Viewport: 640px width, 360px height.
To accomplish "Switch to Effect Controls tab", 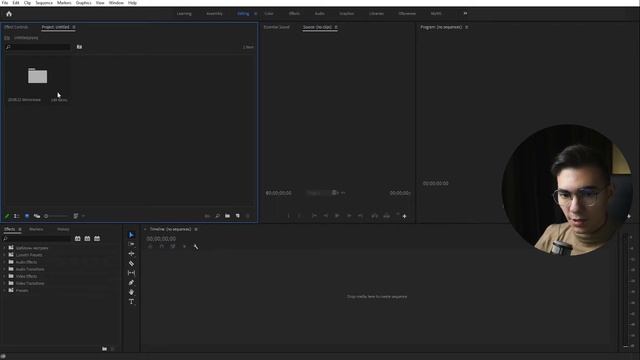I will coord(16,27).
